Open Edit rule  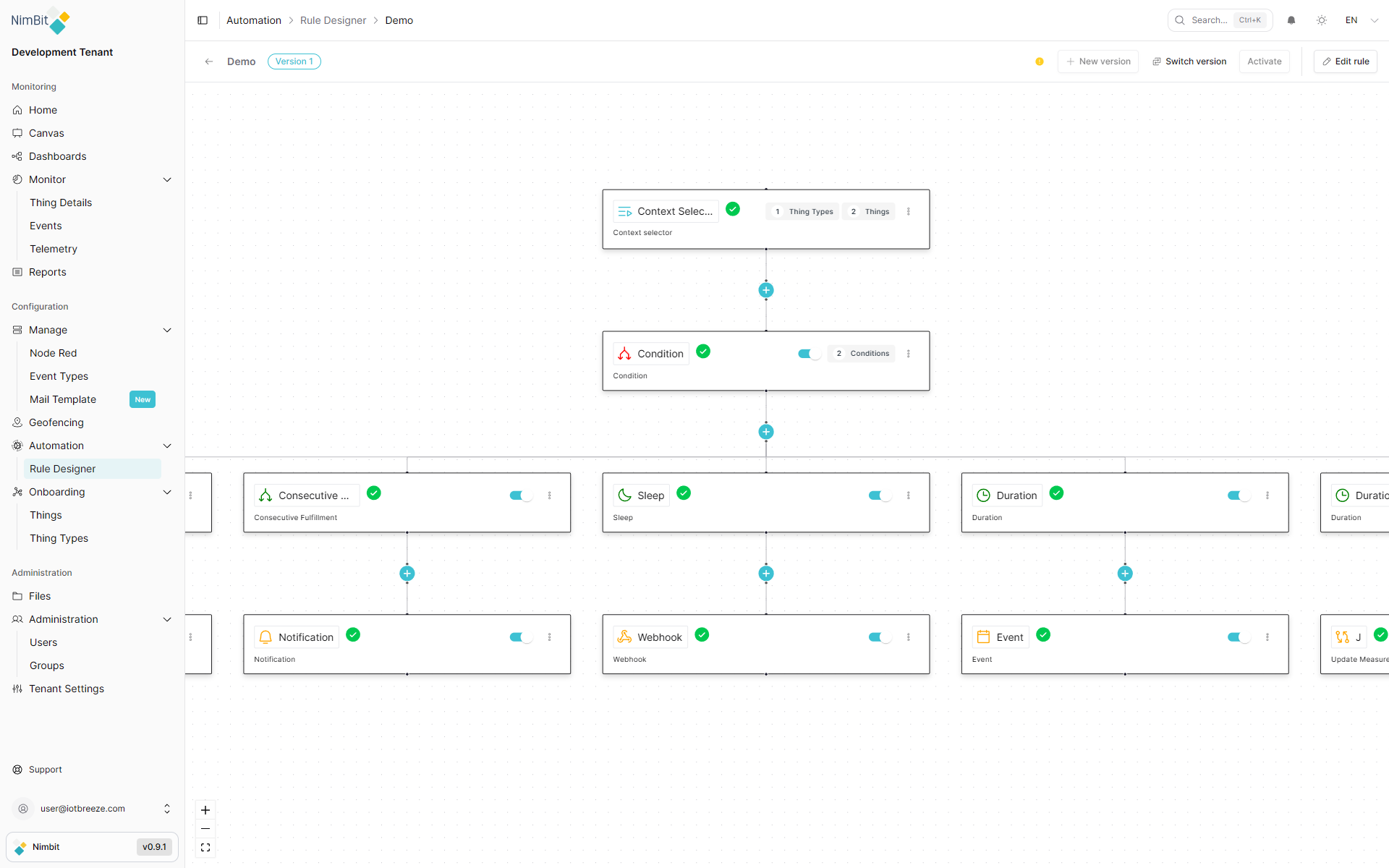(x=1345, y=61)
